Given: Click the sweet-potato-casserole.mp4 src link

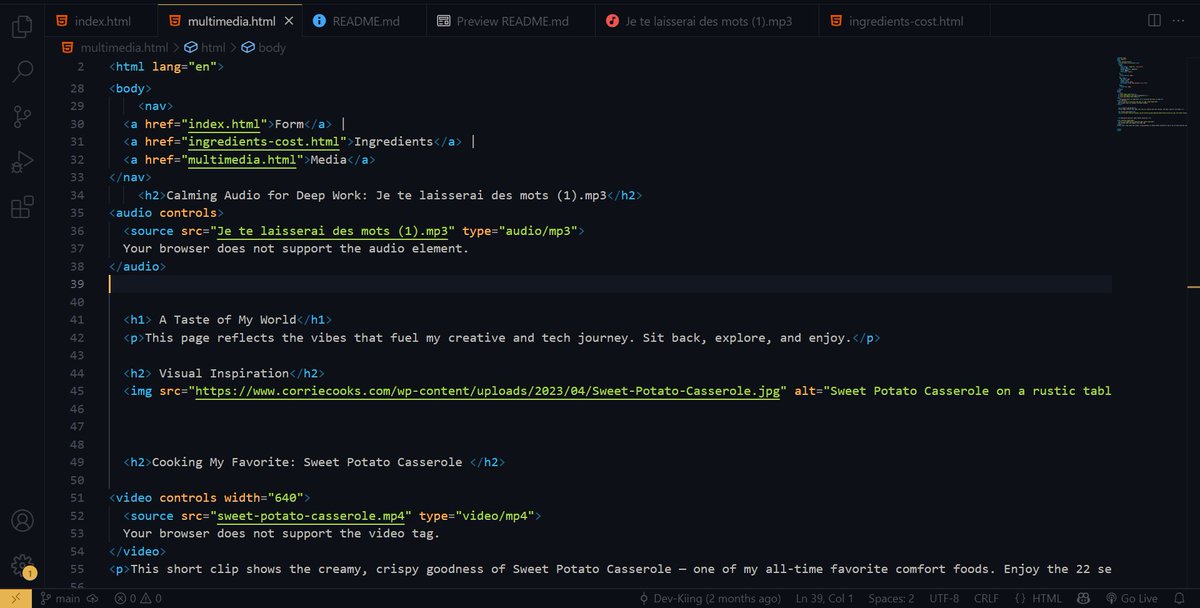Looking at the screenshot, I should click(x=311, y=516).
